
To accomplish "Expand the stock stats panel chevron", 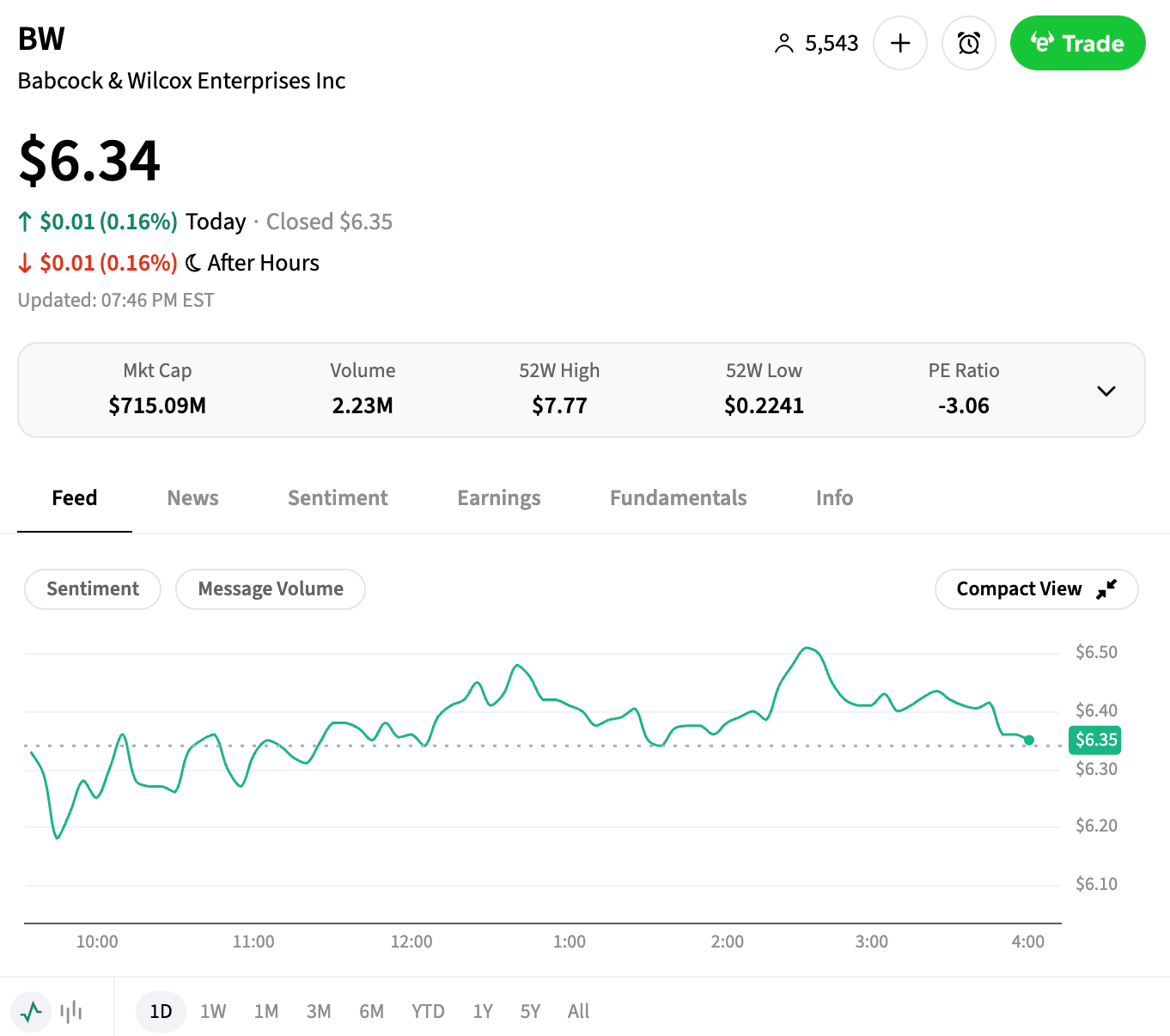I will (x=1106, y=391).
